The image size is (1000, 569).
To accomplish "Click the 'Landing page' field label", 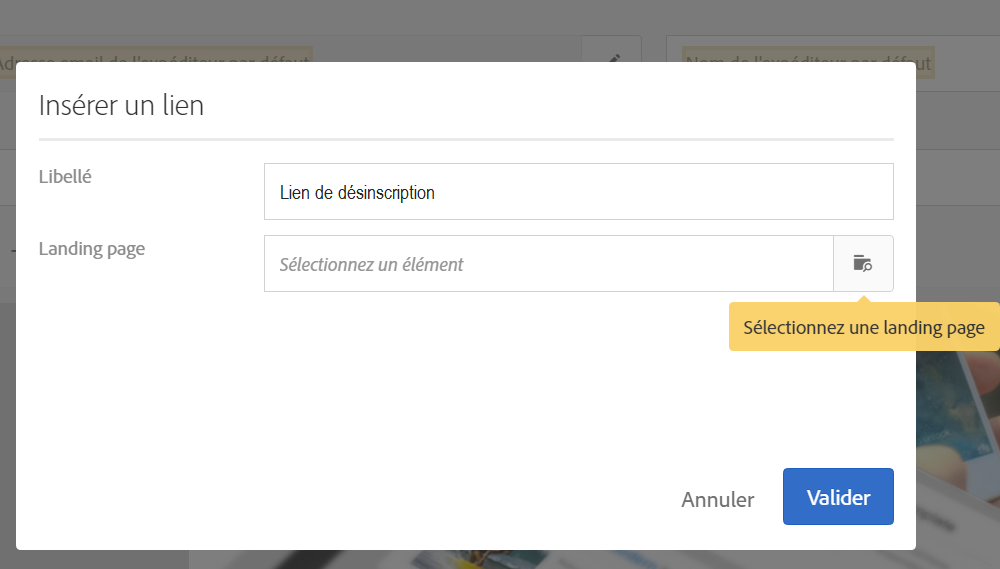I will coord(92,248).
